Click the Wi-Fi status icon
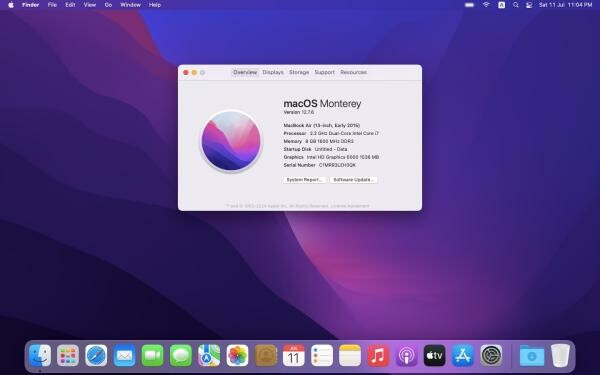The image size is (600, 375). [x=486, y=5]
